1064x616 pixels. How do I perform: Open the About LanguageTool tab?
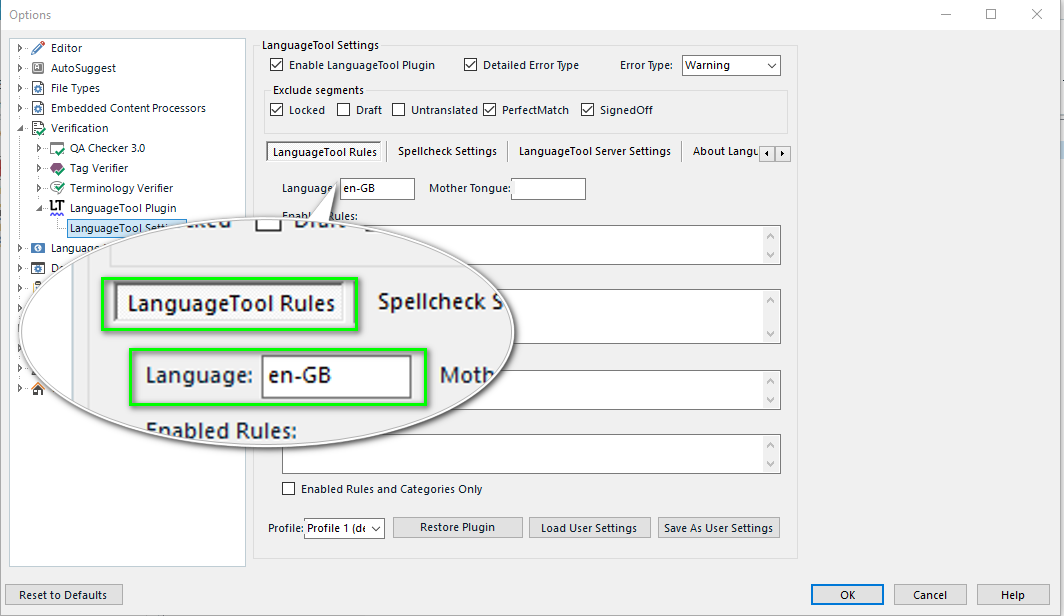[x=724, y=151]
